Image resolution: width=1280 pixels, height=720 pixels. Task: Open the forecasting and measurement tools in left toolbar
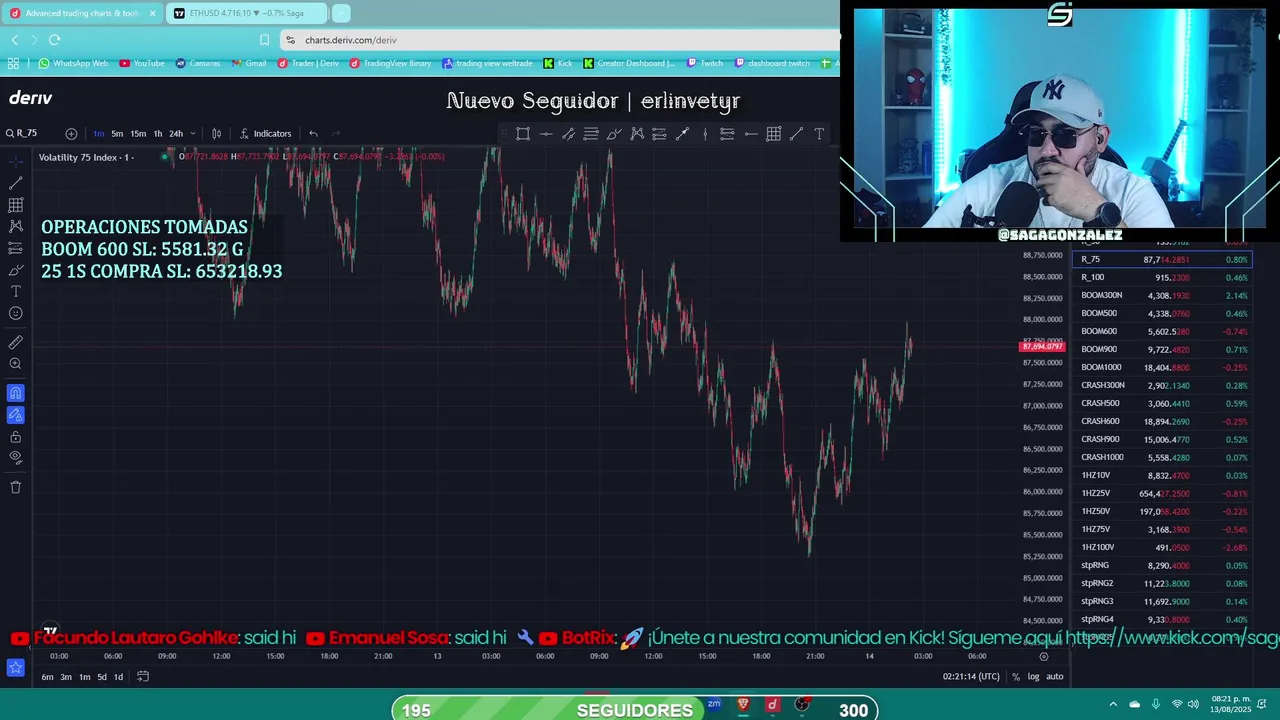pyautogui.click(x=16, y=248)
